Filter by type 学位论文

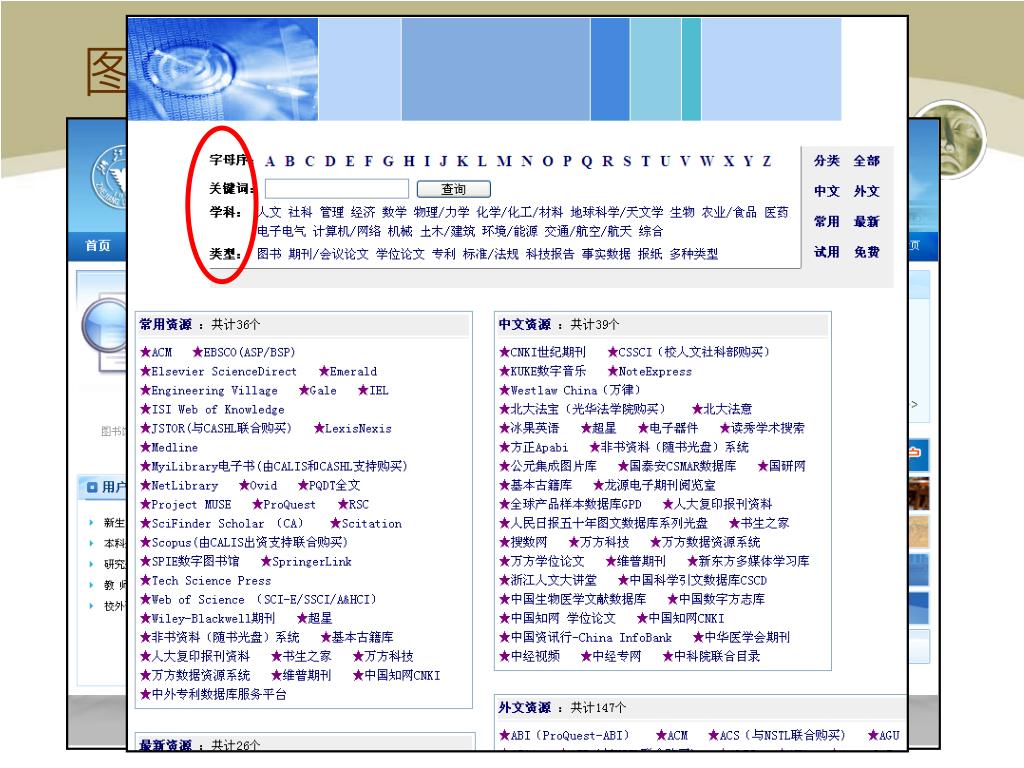tap(400, 254)
